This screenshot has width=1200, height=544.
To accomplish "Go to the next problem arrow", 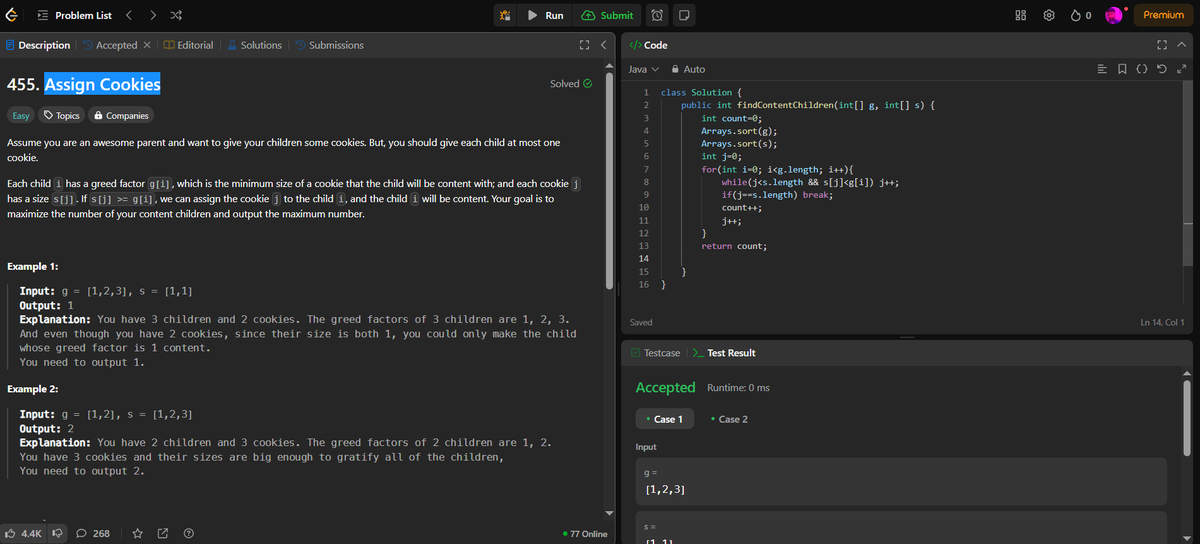I will 152,15.
